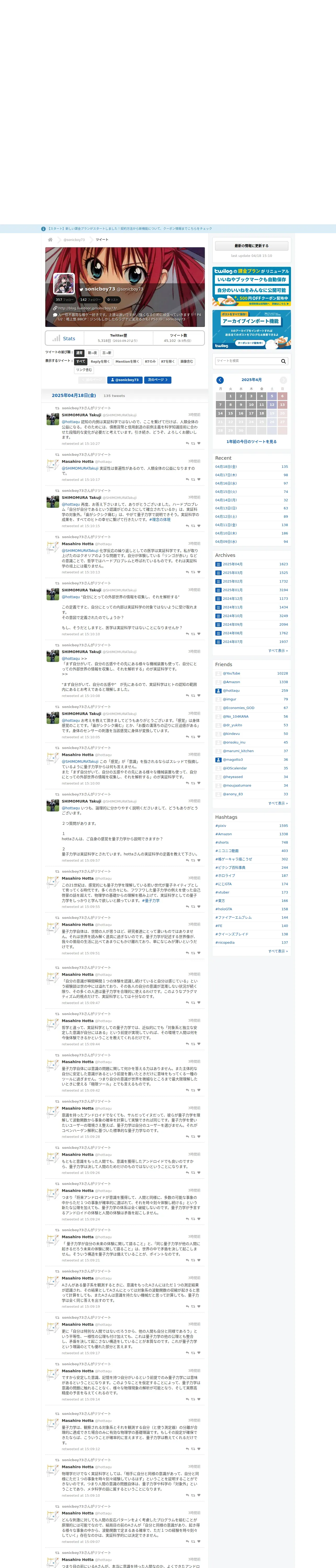Click 最新の情報に更新する button

tap(251, 246)
